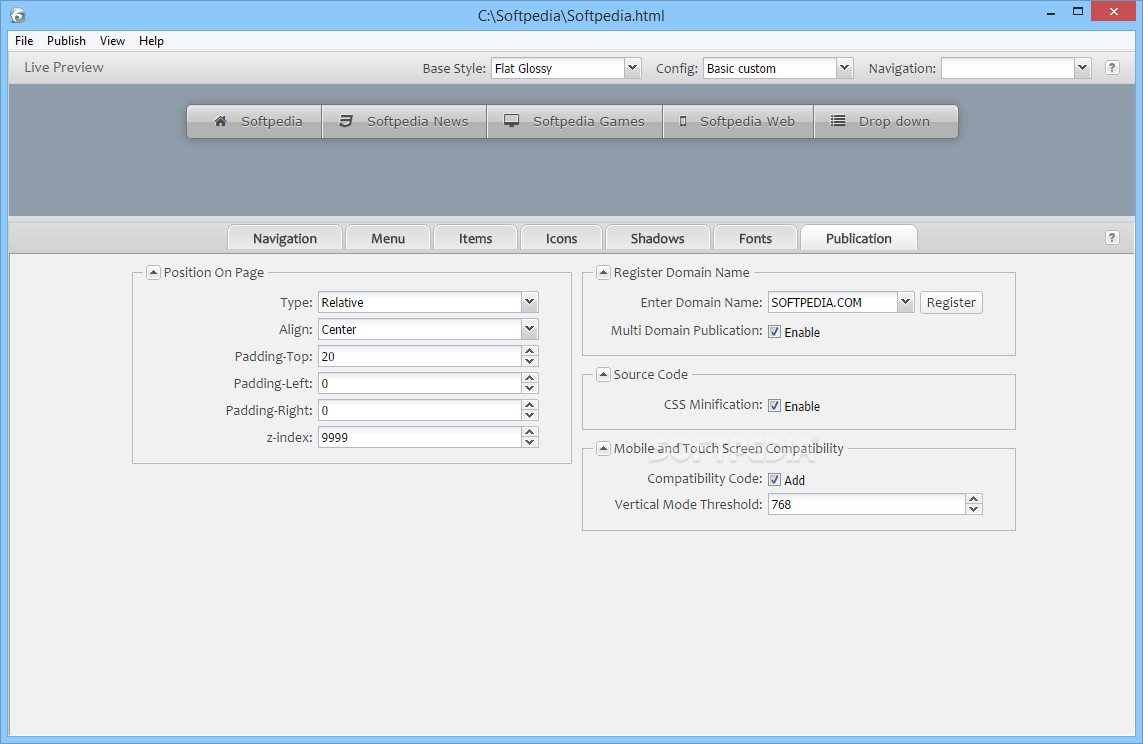
Task: Open the Config dropdown
Action: point(844,68)
